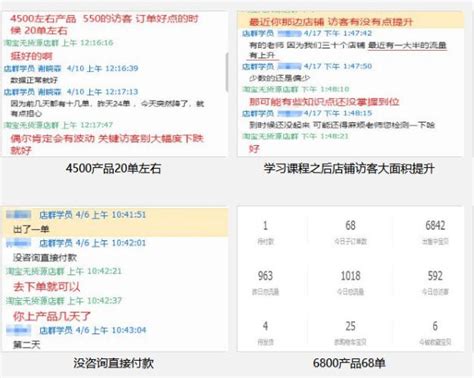Click the bold caption '没咨询直接付款' below the chat
This screenshot has height=378, width=474.
(113, 363)
